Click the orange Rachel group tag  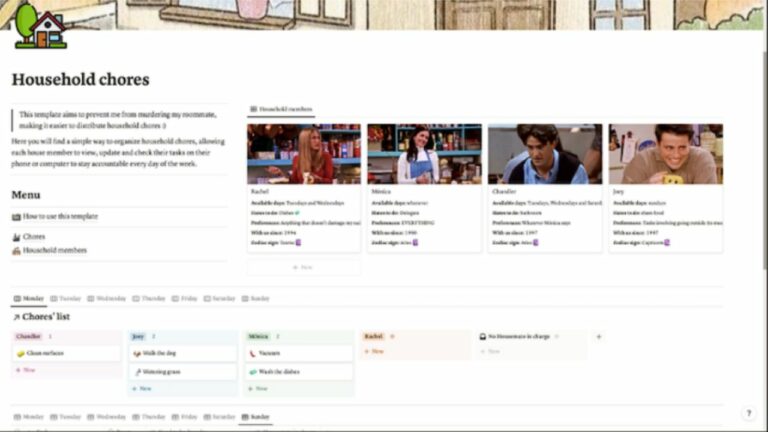pos(373,336)
